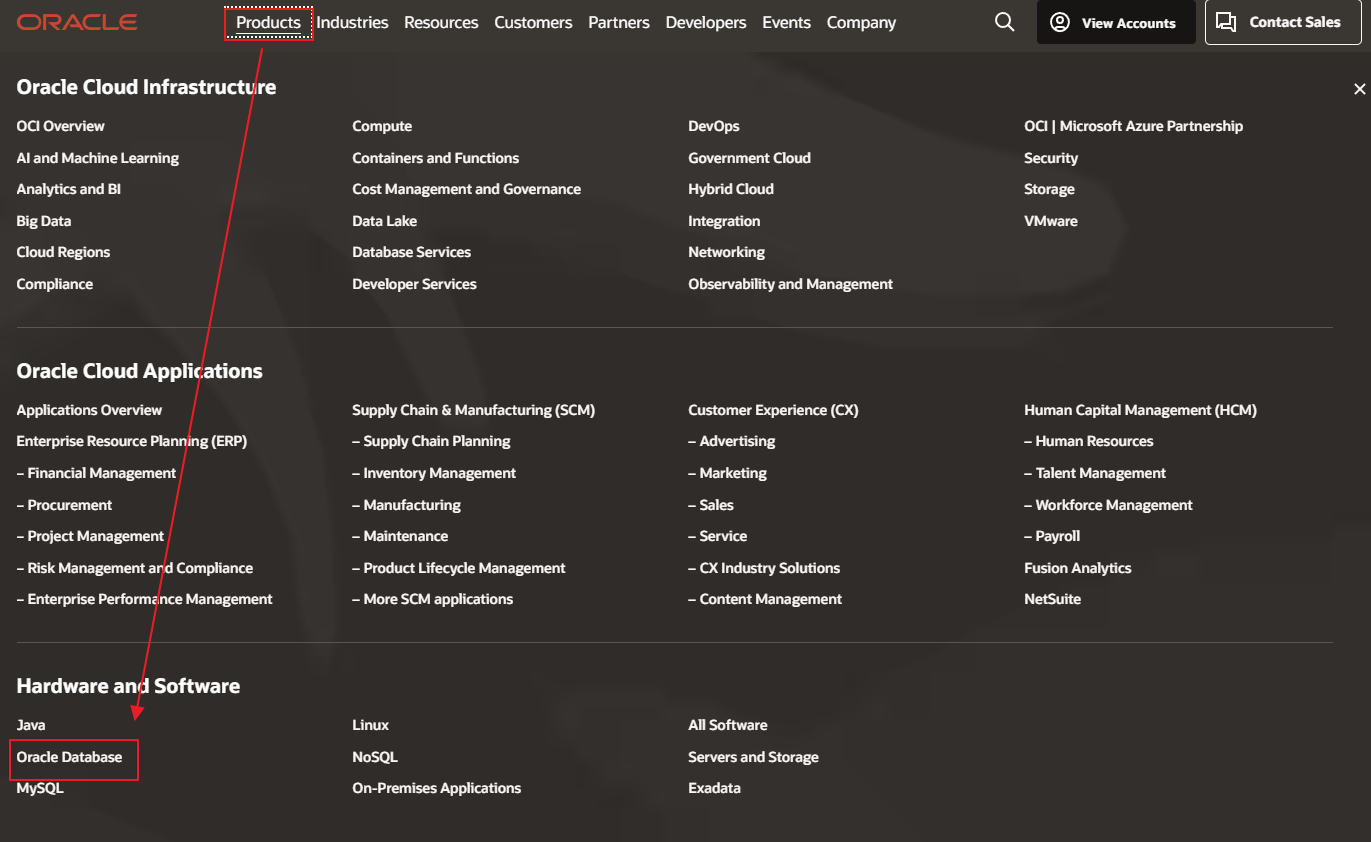Click the View Accounts button
Viewport: 1371px width, 842px height.
pyautogui.click(x=1116, y=22)
